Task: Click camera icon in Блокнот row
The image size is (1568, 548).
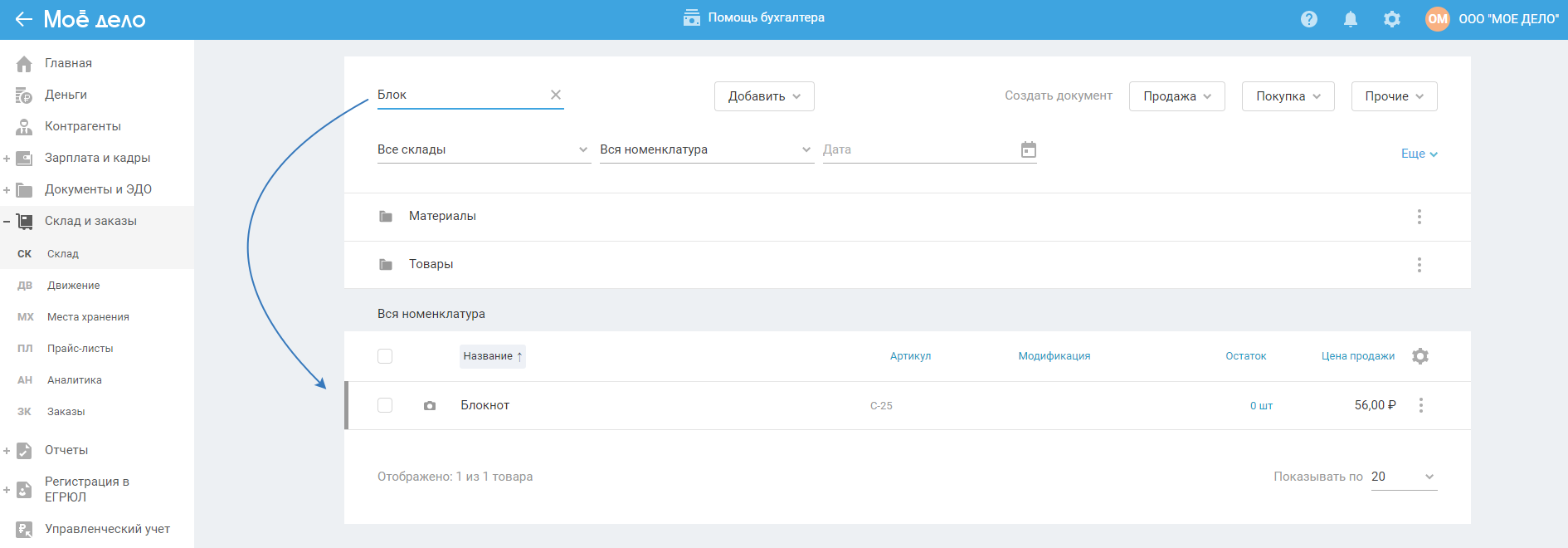Action: (x=430, y=406)
